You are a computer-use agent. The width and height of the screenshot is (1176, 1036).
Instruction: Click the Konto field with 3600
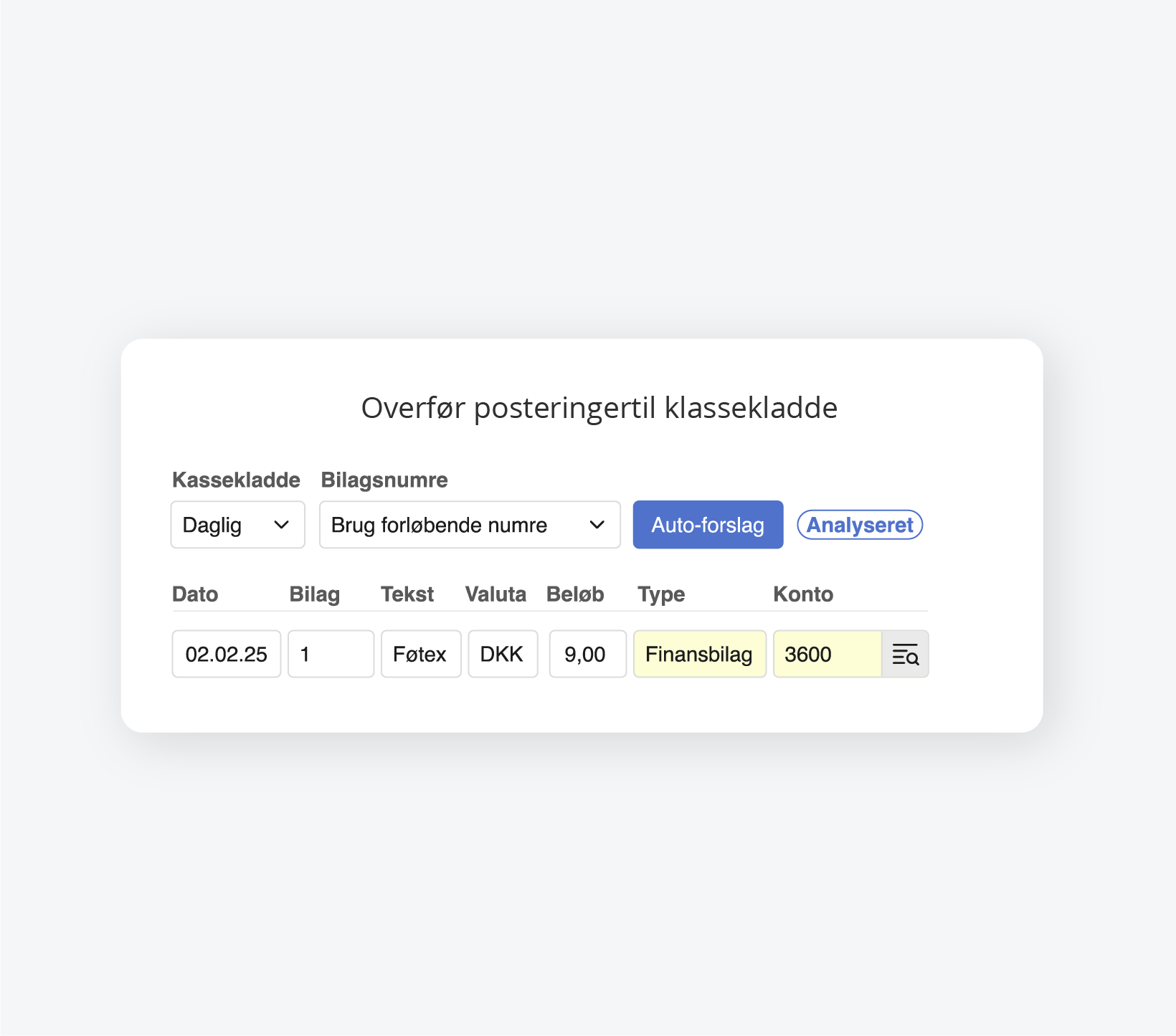click(827, 654)
